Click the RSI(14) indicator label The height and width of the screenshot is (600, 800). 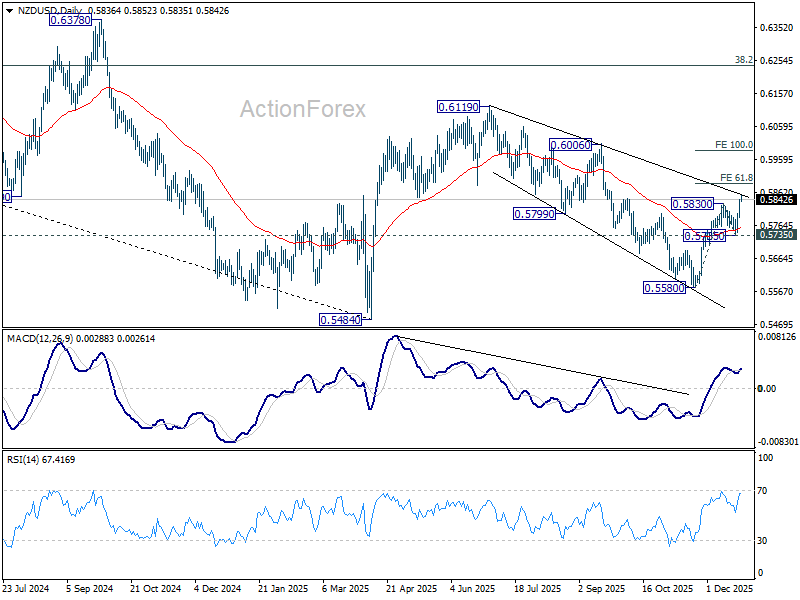click(x=23, y=460)
